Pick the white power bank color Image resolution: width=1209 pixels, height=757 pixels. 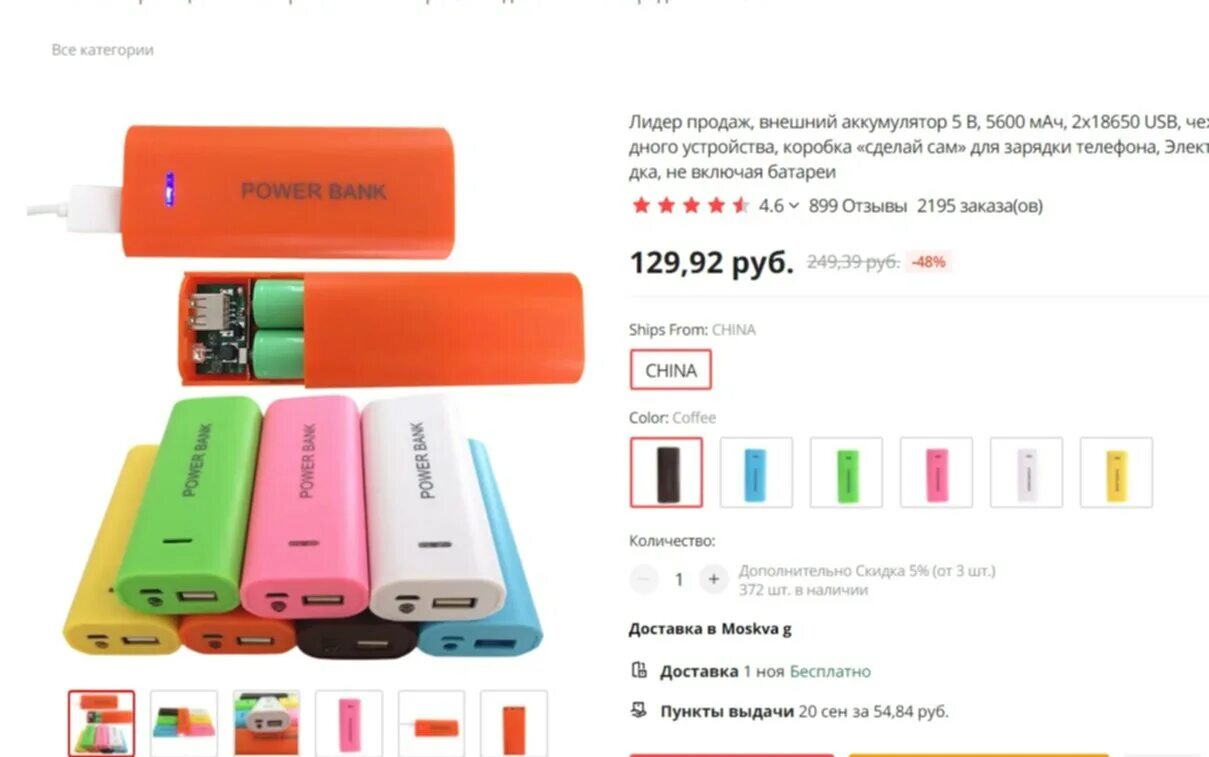[1026, 472]
